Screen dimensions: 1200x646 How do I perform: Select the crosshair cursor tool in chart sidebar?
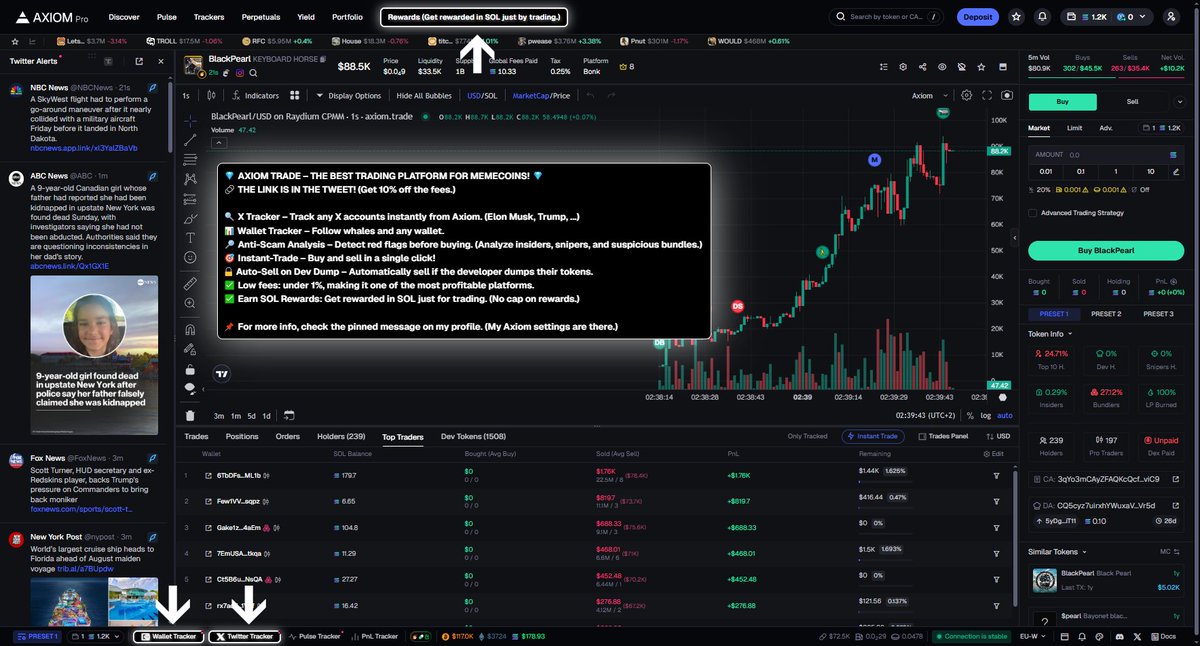coord(190,119)
